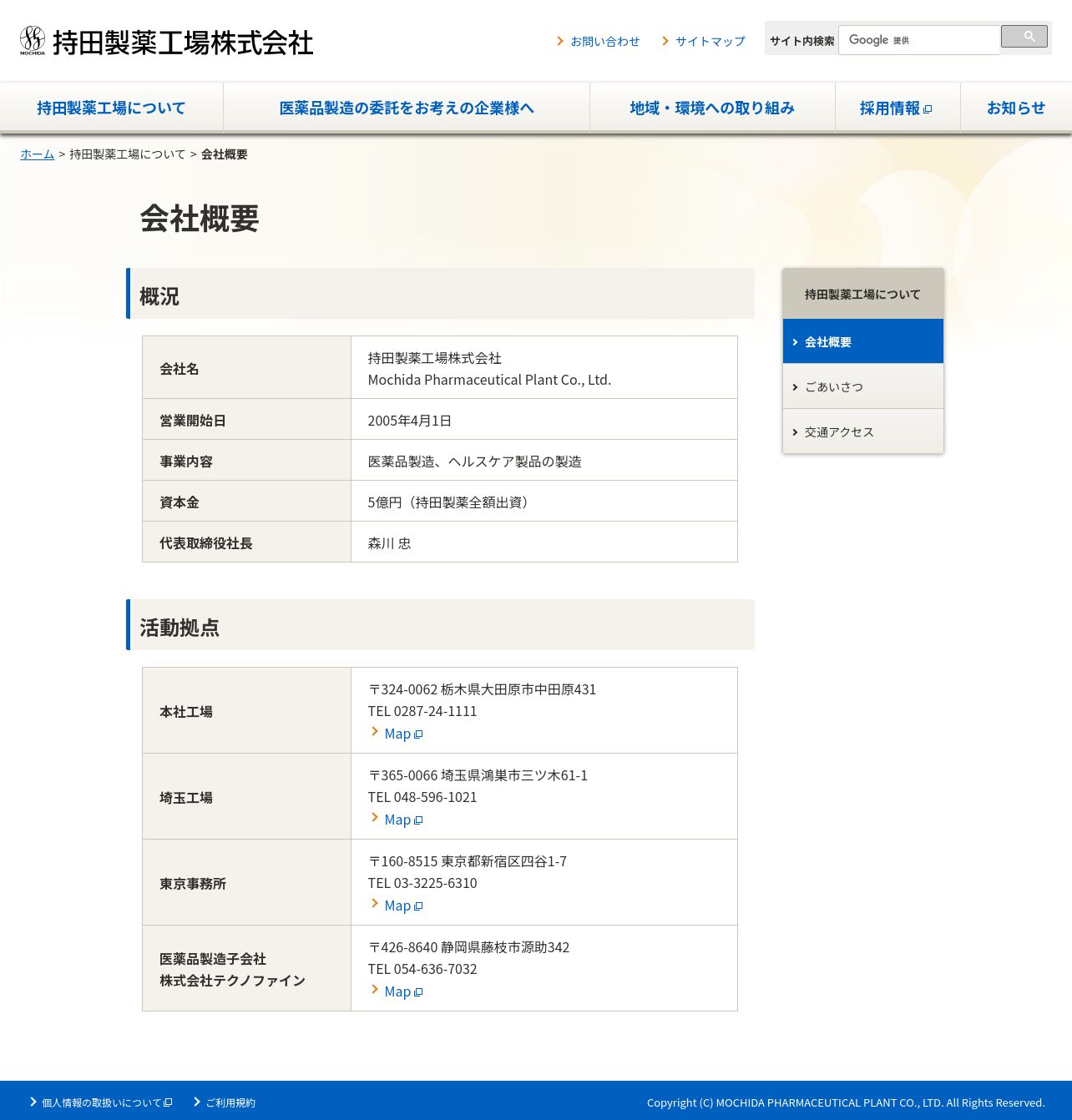Open 地域・環境への取り組み menu
The width and height of the screenshot is (1072, 1120).
tap(712, 108)
